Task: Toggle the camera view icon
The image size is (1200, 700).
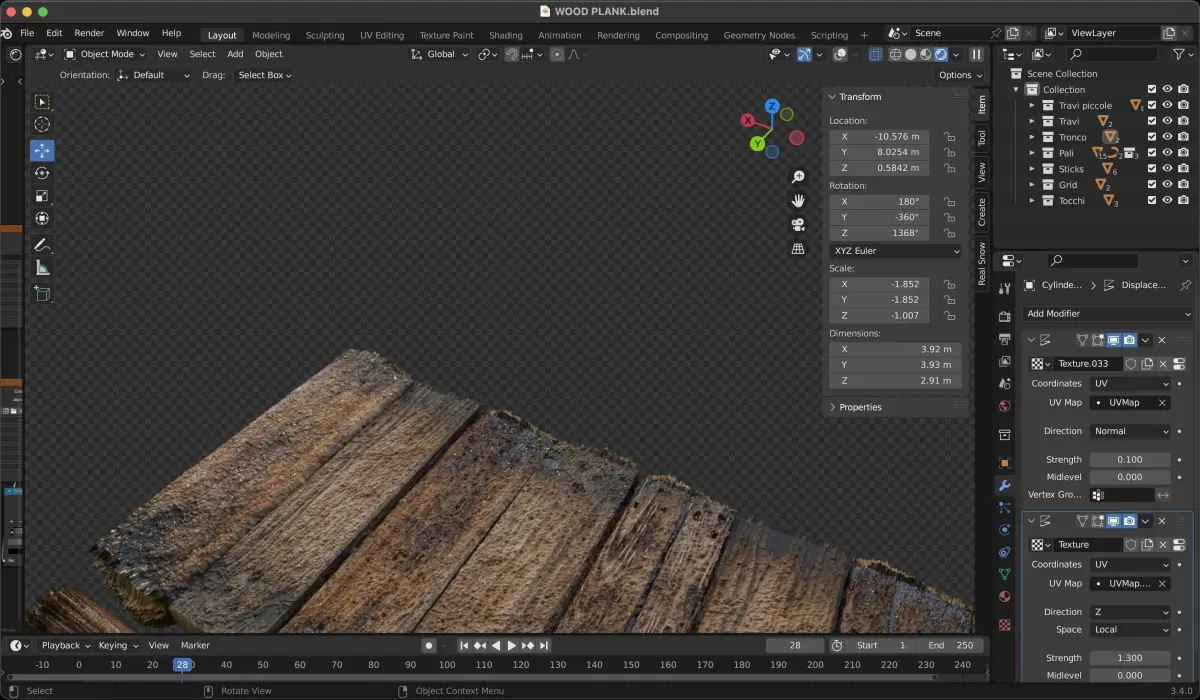Action: click(798, 225)
